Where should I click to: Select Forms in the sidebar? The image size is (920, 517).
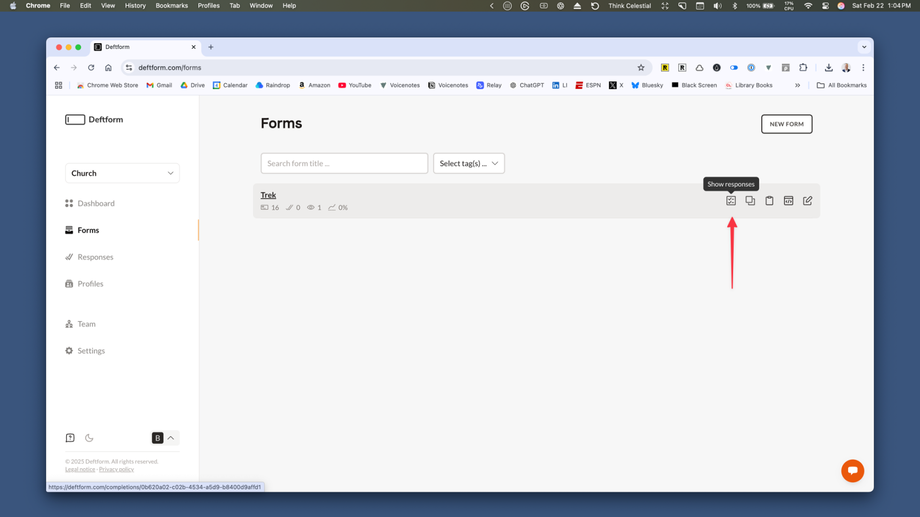click(x=82, y=230)
